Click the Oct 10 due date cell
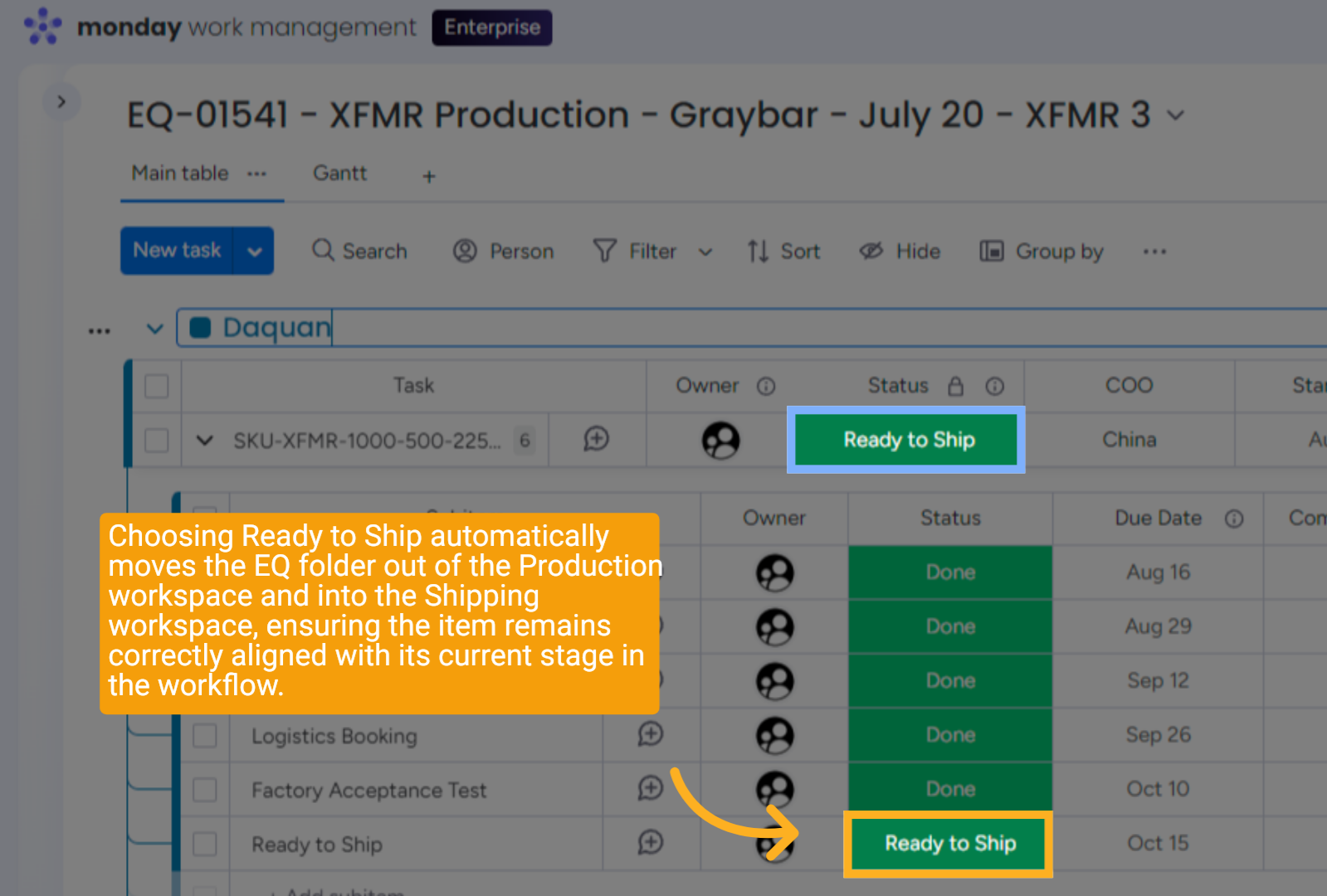The height and width of the screenshot is (896, 1327). pos(1158,789)
